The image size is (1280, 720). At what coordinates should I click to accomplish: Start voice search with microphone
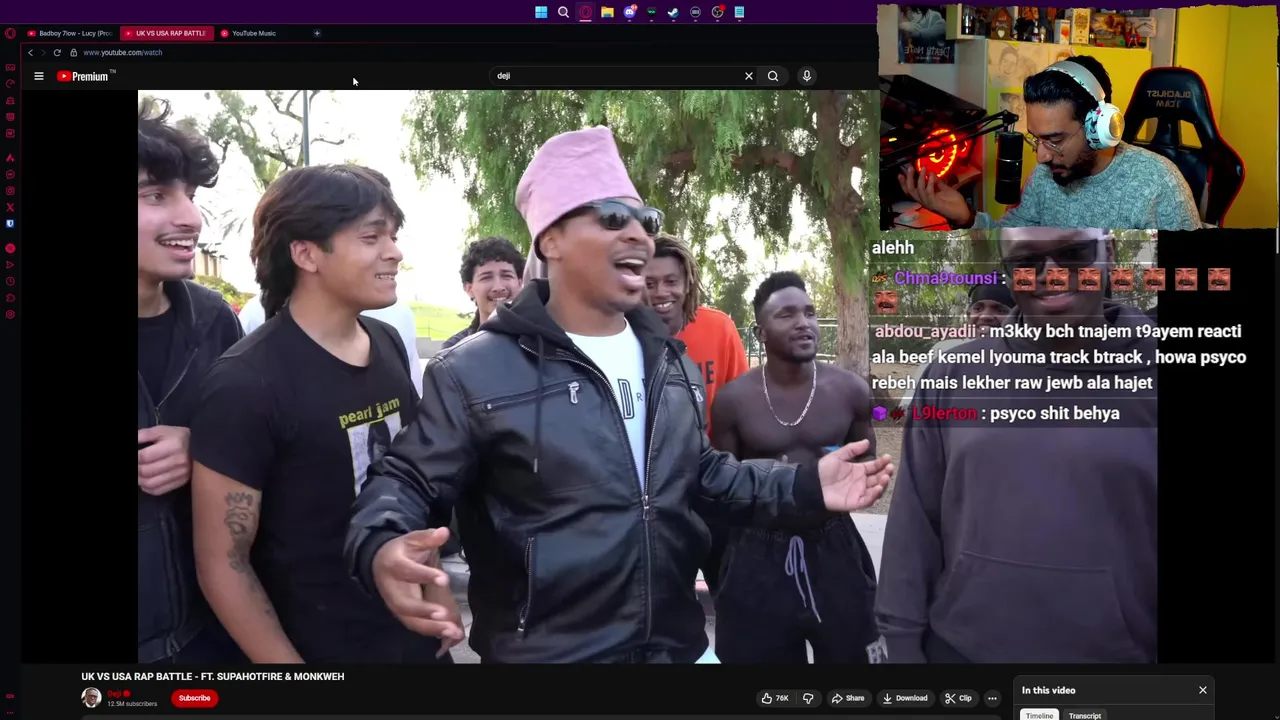806,76
